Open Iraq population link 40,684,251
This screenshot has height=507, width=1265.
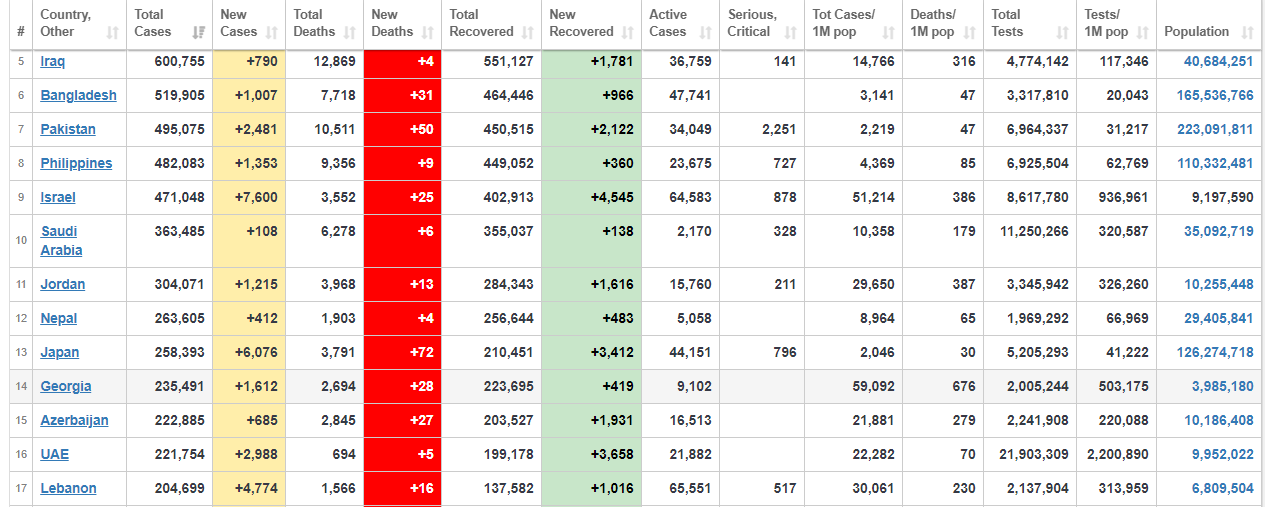(1218, 61)
